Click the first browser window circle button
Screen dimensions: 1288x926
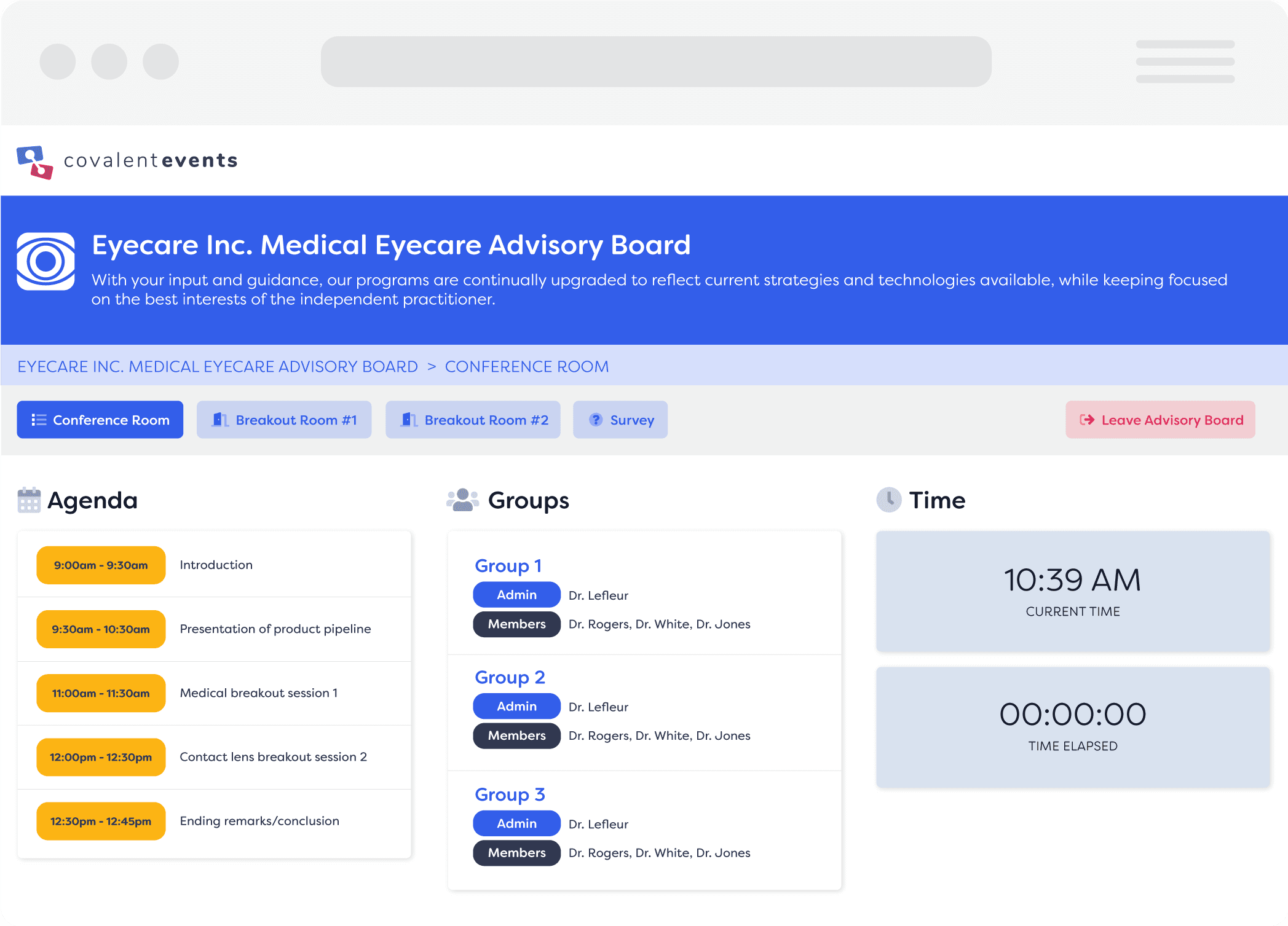[58, 61]
